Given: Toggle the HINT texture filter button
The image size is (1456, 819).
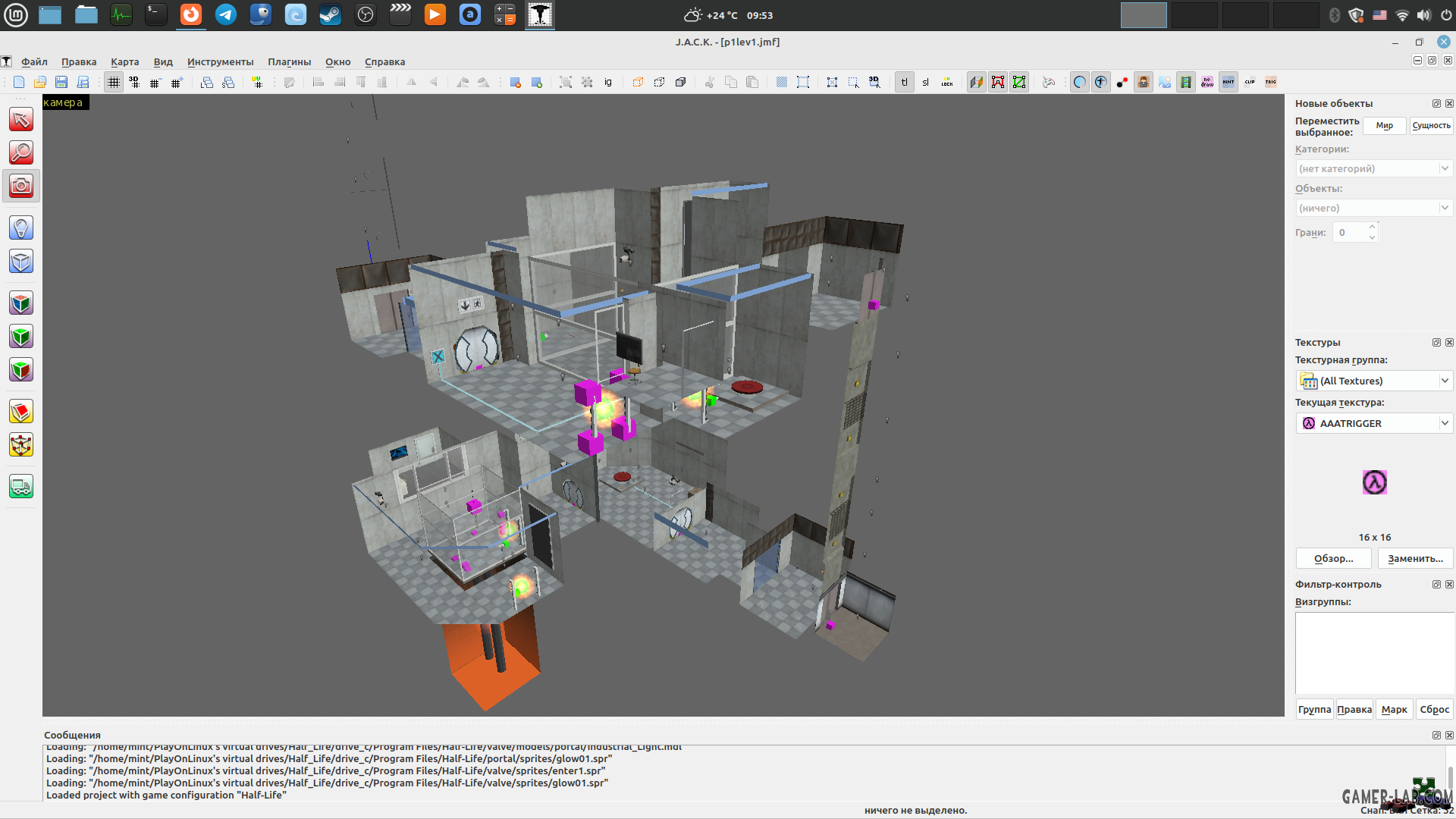Looking at the screenshot, I should [x=1228, y=82].
